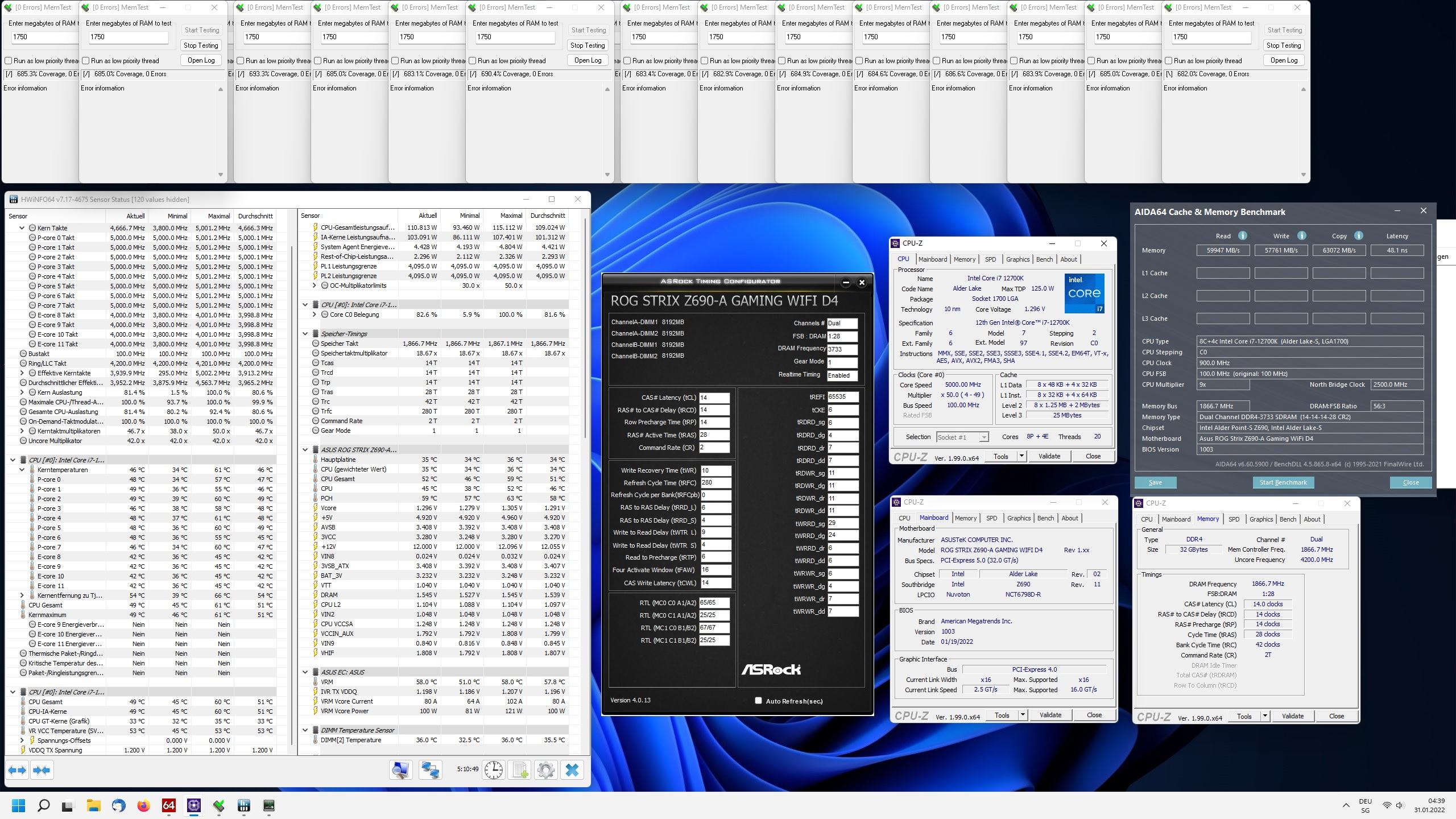
Task: Open HWiNFO sensor settings gear icon
Action: coord(546,770)
